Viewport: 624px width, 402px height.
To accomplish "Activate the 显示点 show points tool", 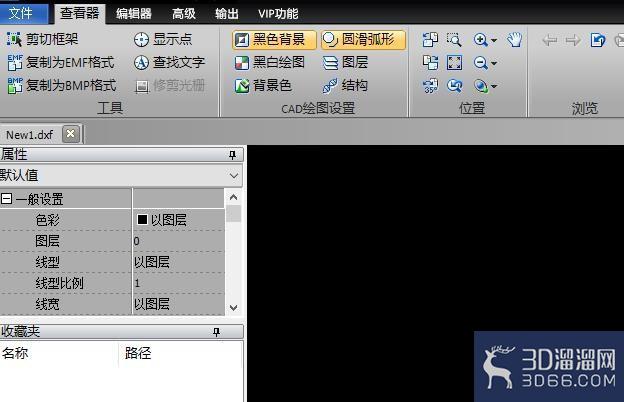I will 163,39.
